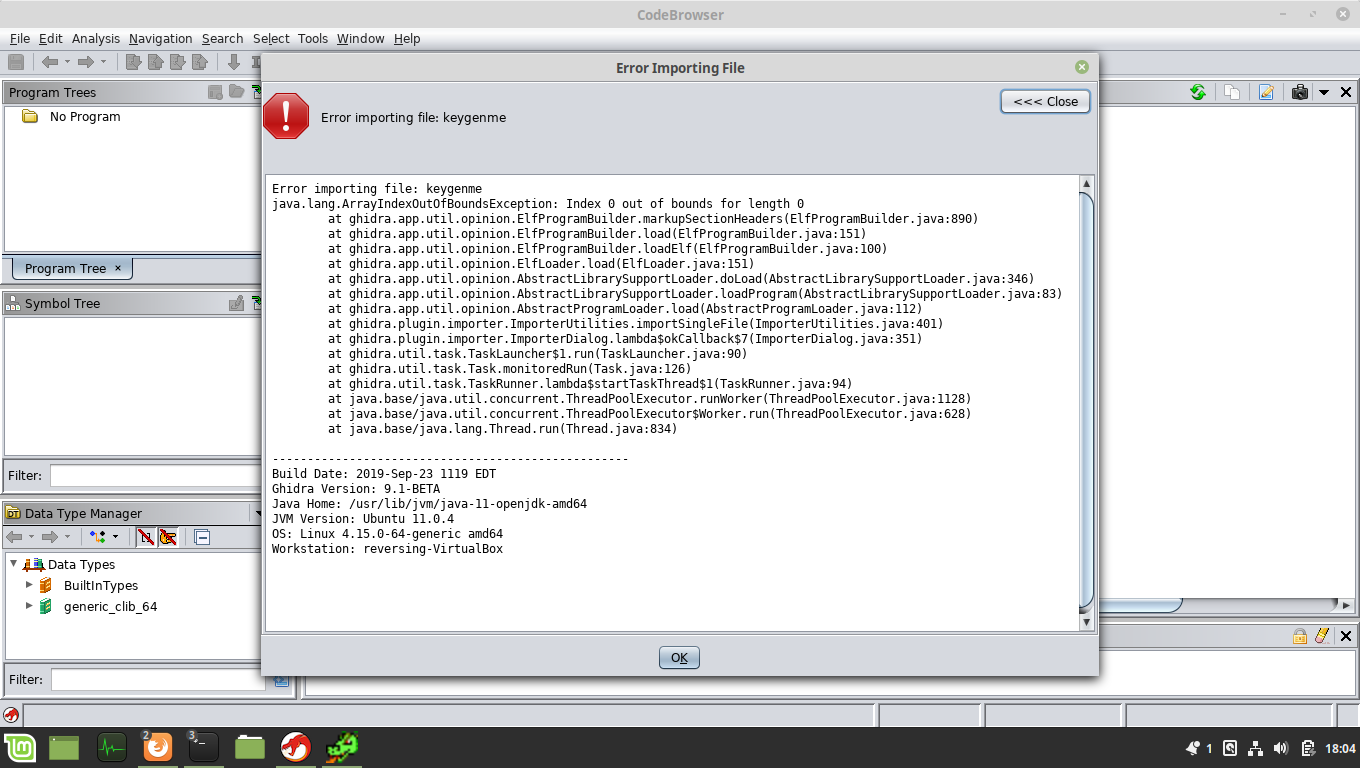Click the error details vertical scrollbar
Screen dimensions: 1360x768
(1087, 400)
